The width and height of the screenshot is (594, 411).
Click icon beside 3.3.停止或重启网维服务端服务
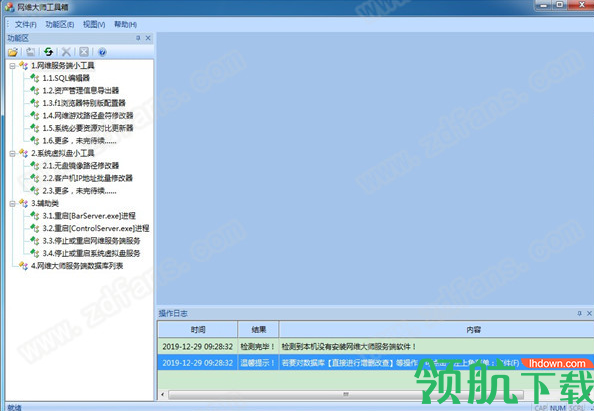pos(35,241)
